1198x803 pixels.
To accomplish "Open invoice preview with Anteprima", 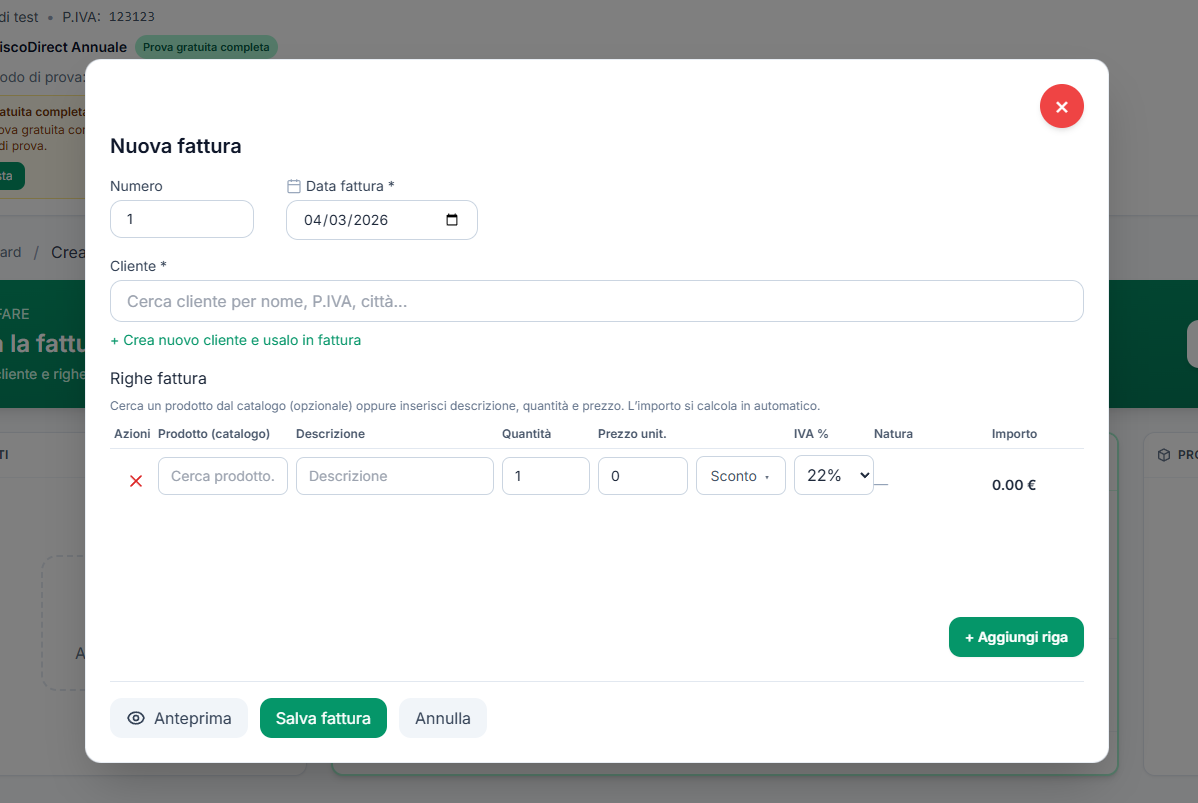I will (x=179, y=718).
